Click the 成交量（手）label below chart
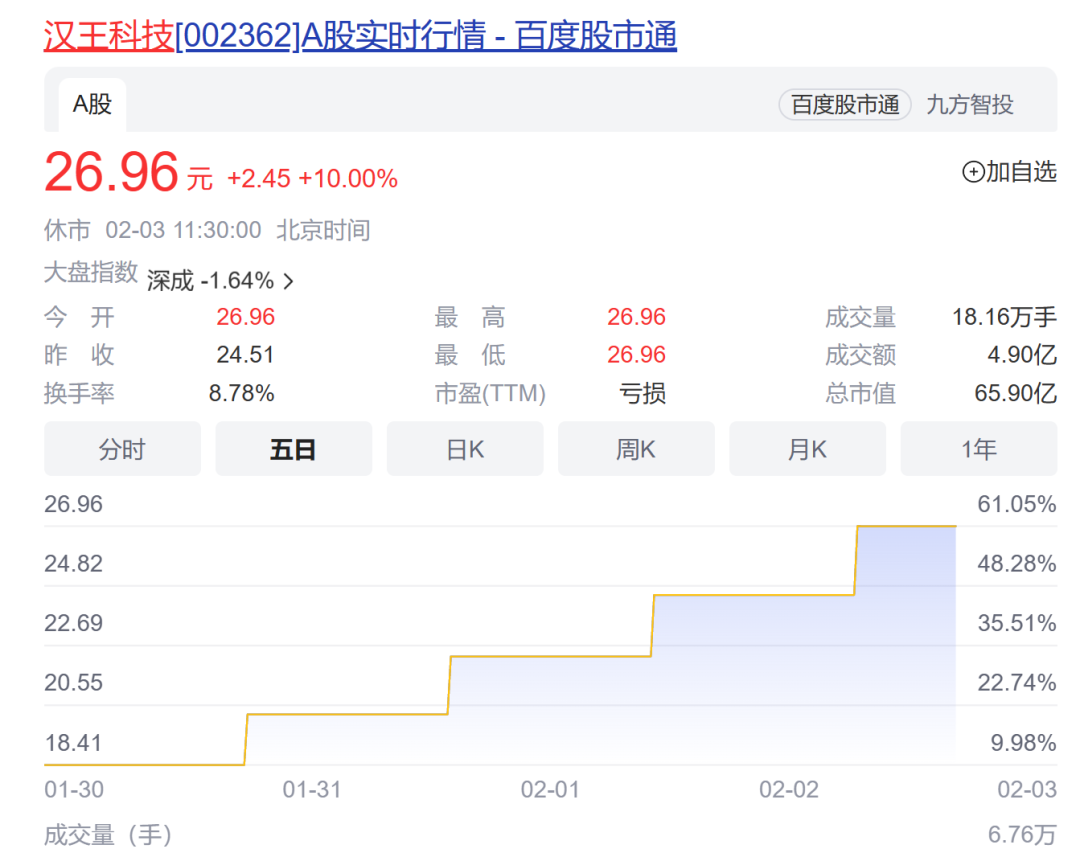The image size is (1080, 857). pos(108,835)
